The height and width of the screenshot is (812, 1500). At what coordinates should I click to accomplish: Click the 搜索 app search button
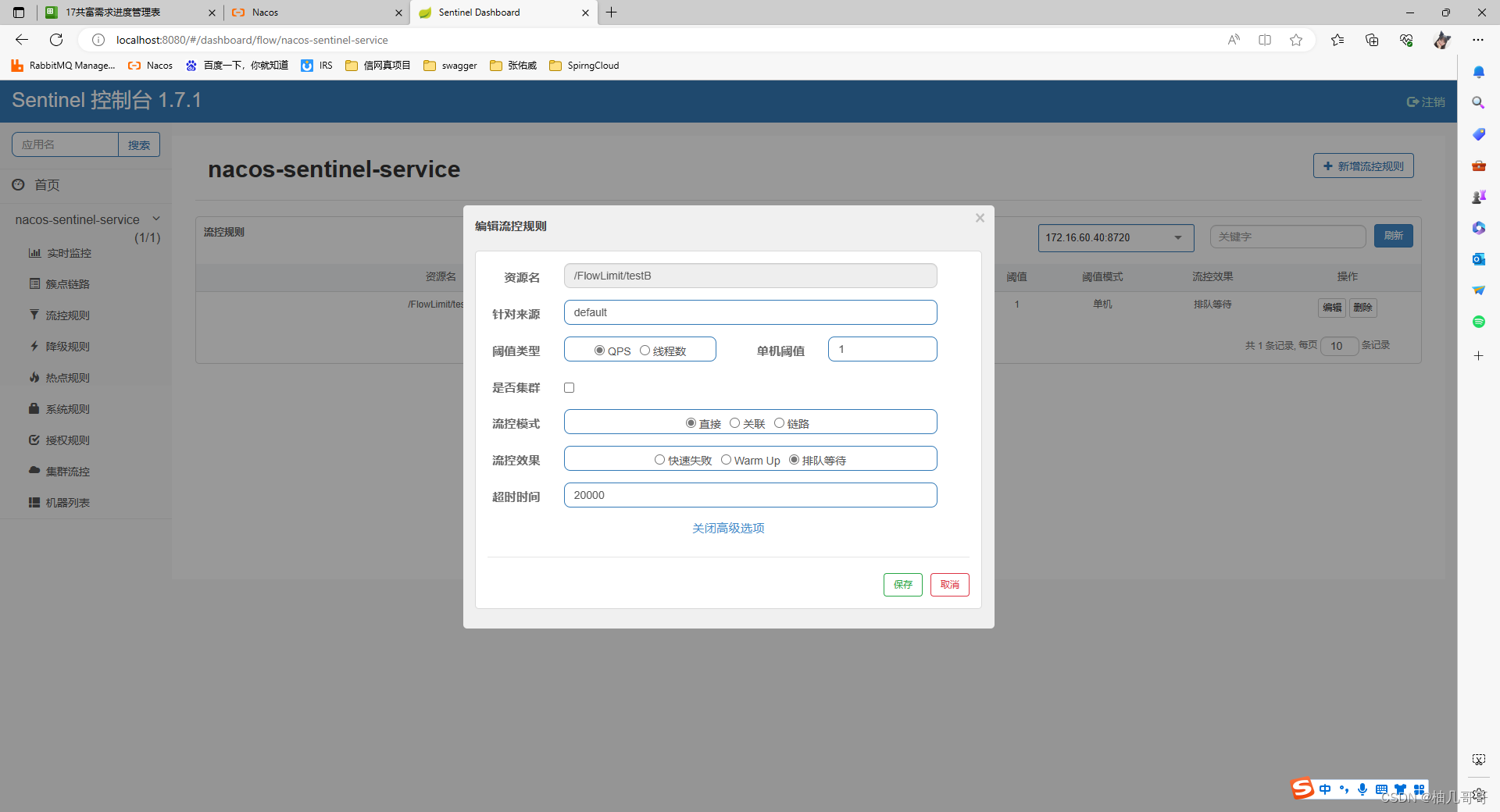[139, 144]
